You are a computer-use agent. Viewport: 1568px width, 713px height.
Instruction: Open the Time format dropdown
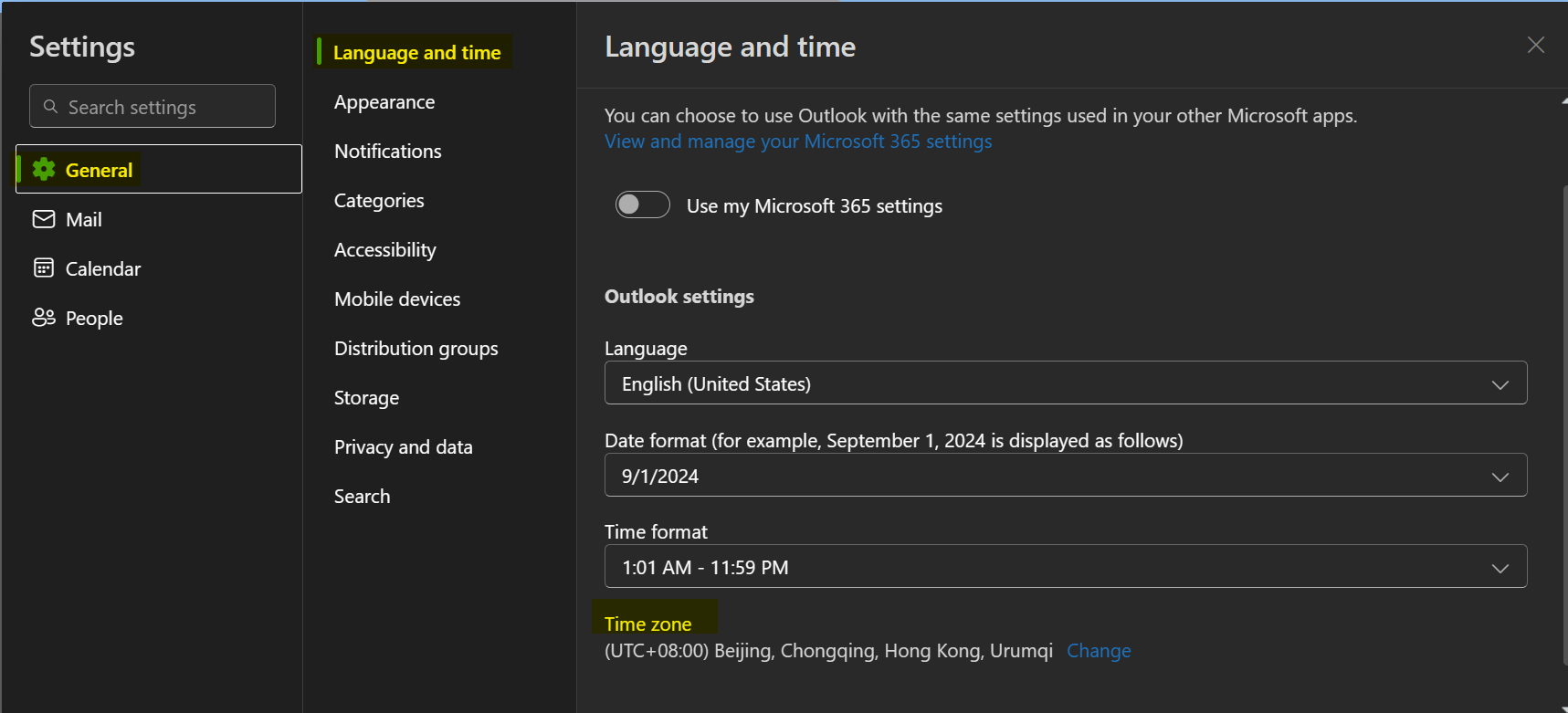pos(1066,566)
